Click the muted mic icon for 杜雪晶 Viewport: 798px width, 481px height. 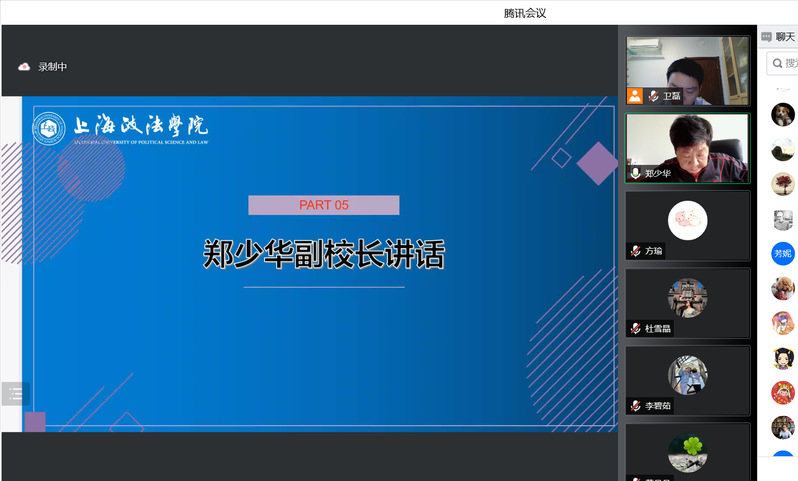tap(635, 328)
